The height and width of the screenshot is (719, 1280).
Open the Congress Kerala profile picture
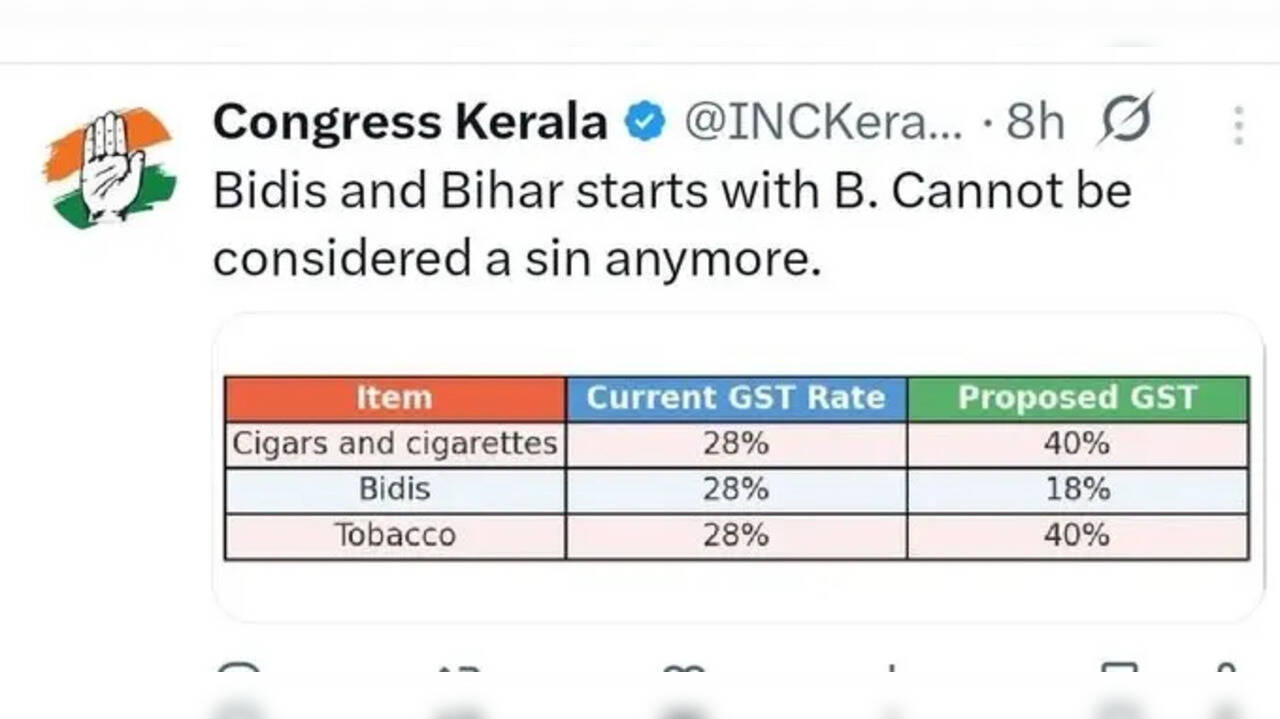click(109, 165)
